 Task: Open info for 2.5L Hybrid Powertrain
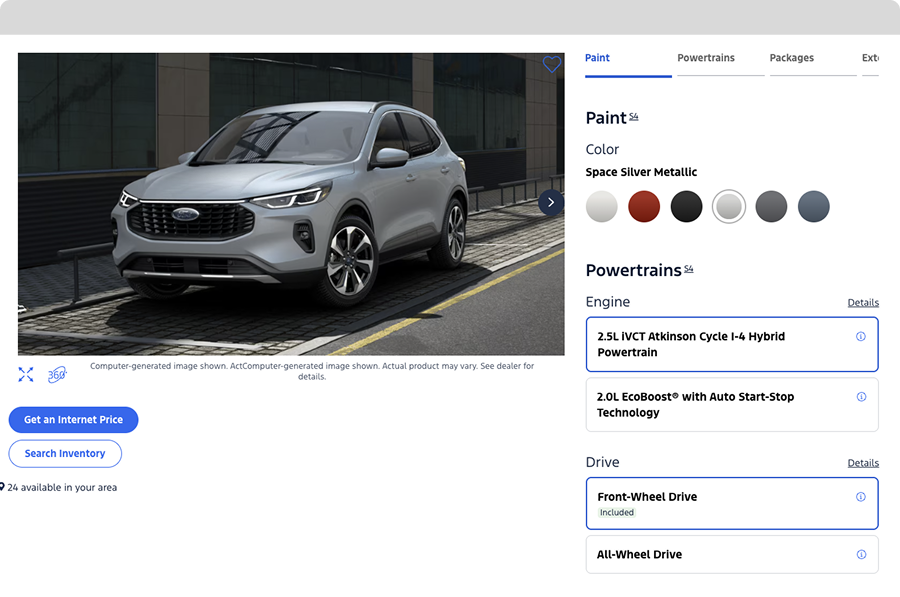(x=860, y=336)
